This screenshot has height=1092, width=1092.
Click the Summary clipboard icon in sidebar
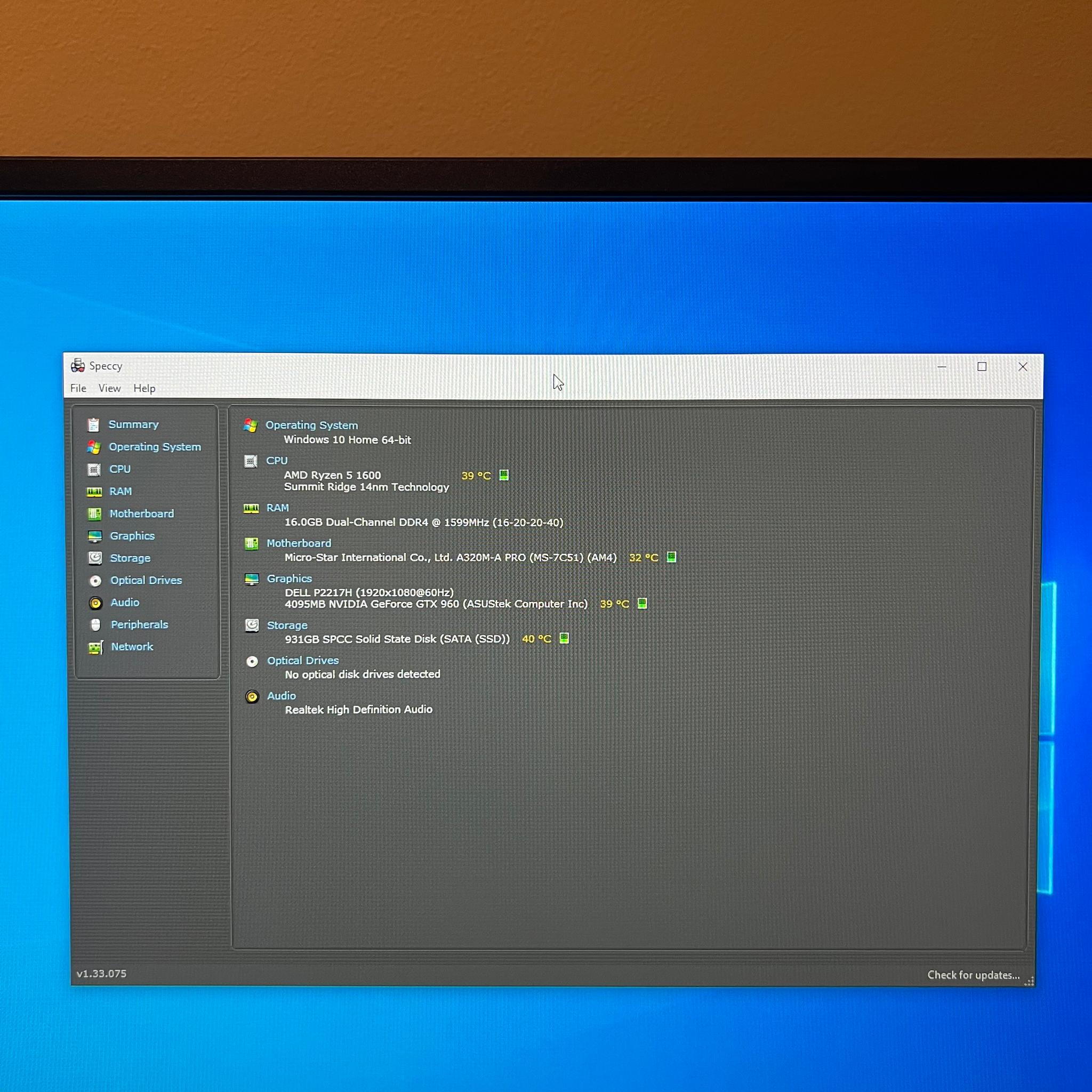[x=94, y=424]
